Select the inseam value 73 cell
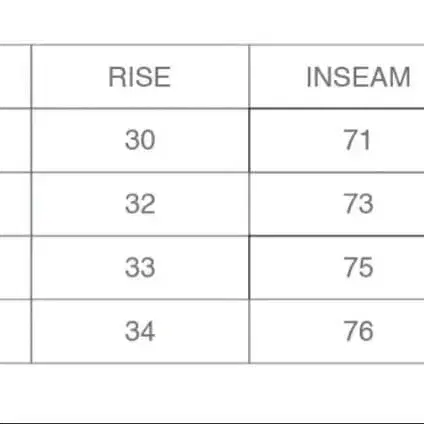This screenshot has height=424, width=424. point(337,204)
